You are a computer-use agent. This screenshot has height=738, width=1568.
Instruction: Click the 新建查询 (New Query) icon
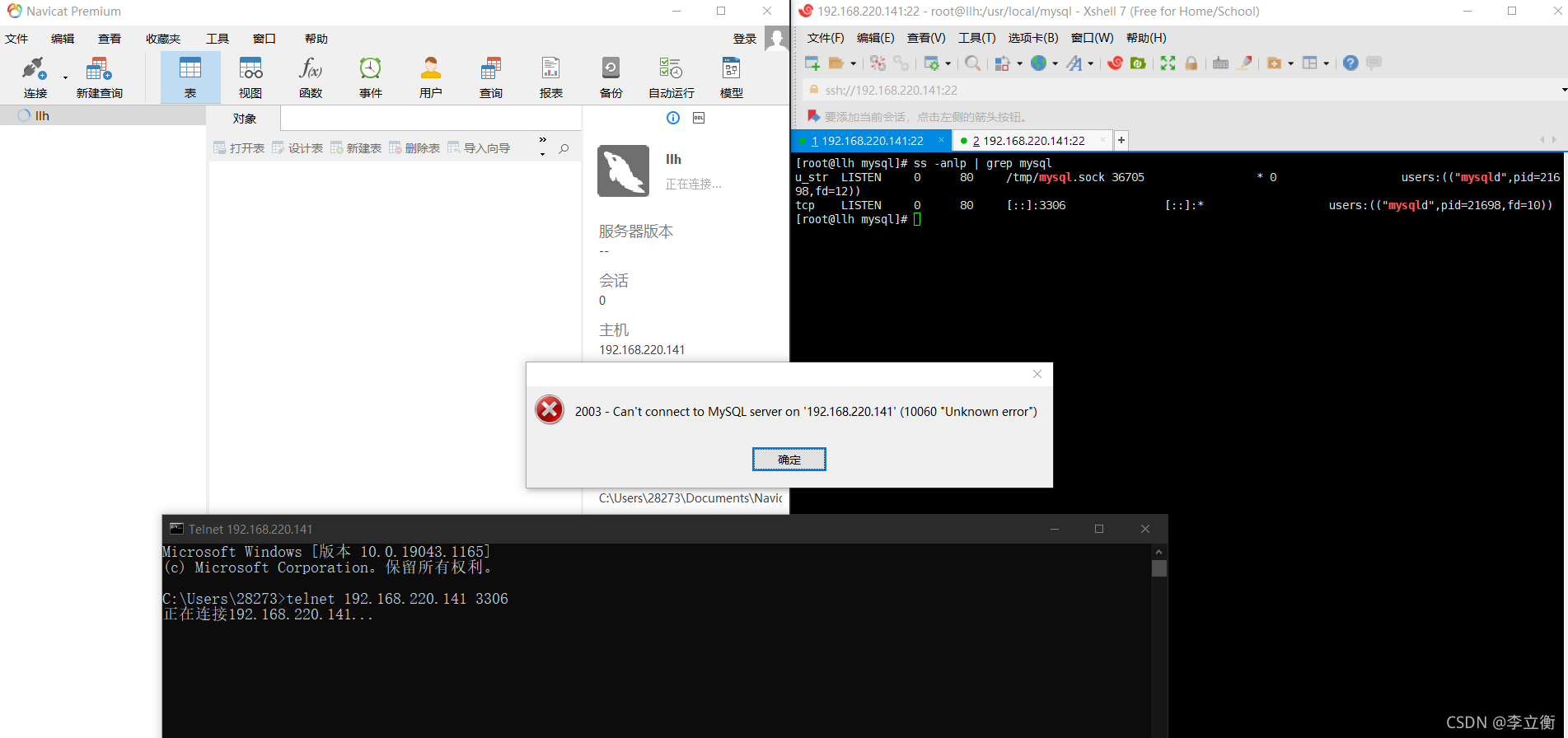tap(99, 69)
